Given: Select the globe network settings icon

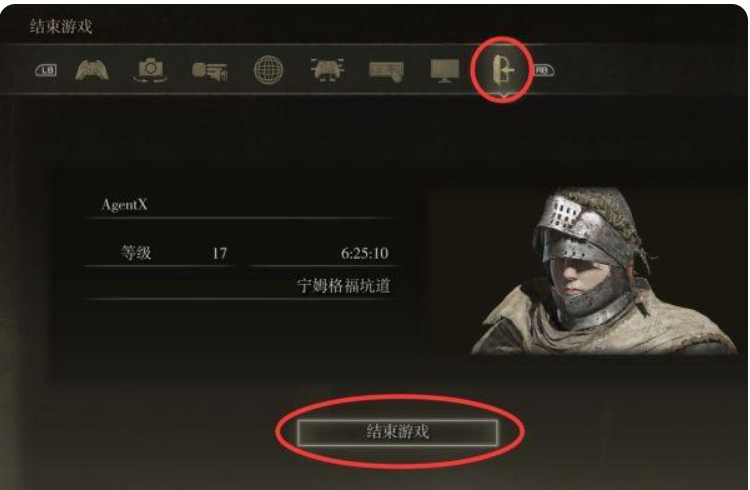Looking at the screenshot, I should (x=268, y=70).
